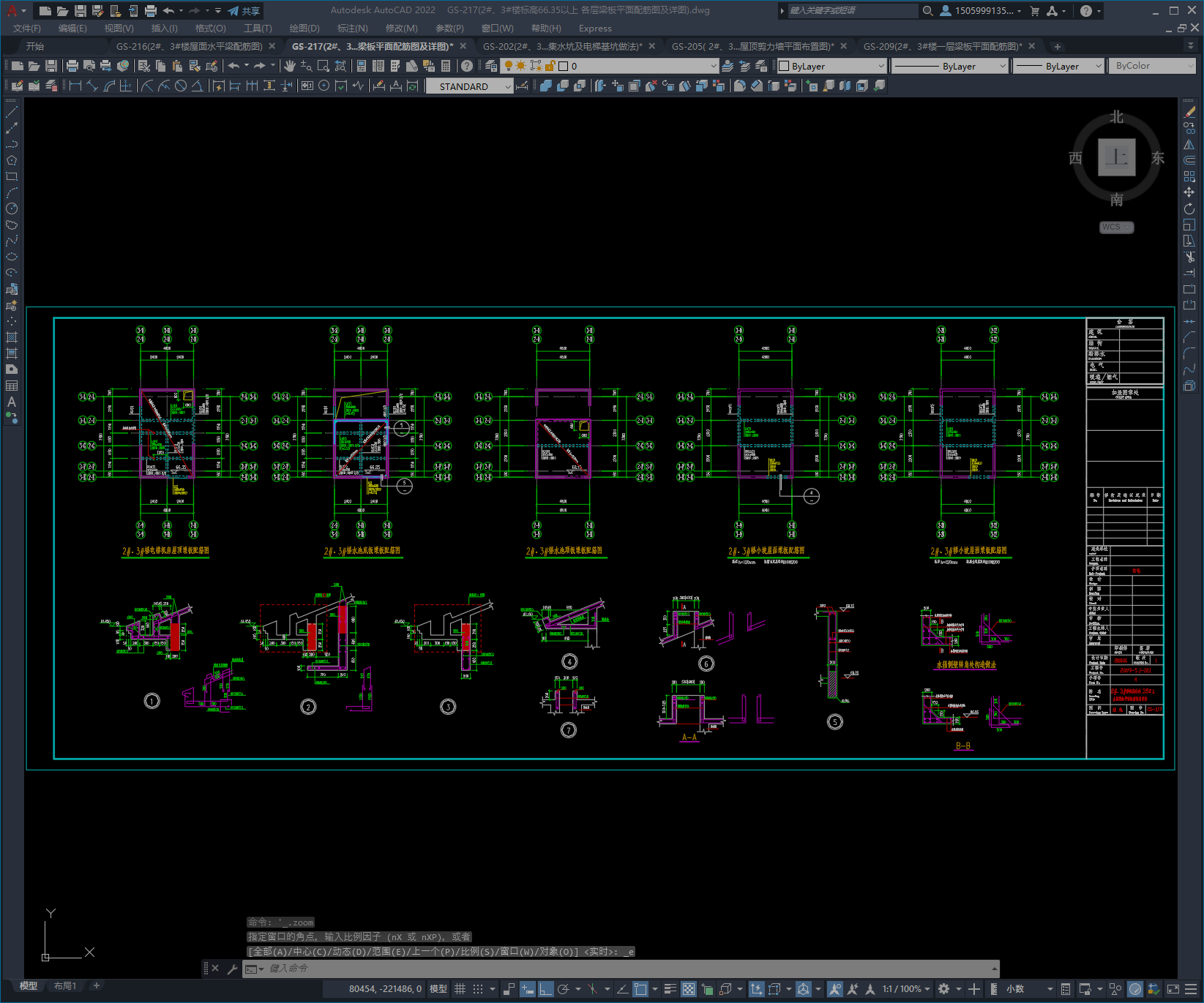This screenshot has height=1003, width=1204.
Task: Switch to the 布局1 layout tab
Action: [65, 985]
